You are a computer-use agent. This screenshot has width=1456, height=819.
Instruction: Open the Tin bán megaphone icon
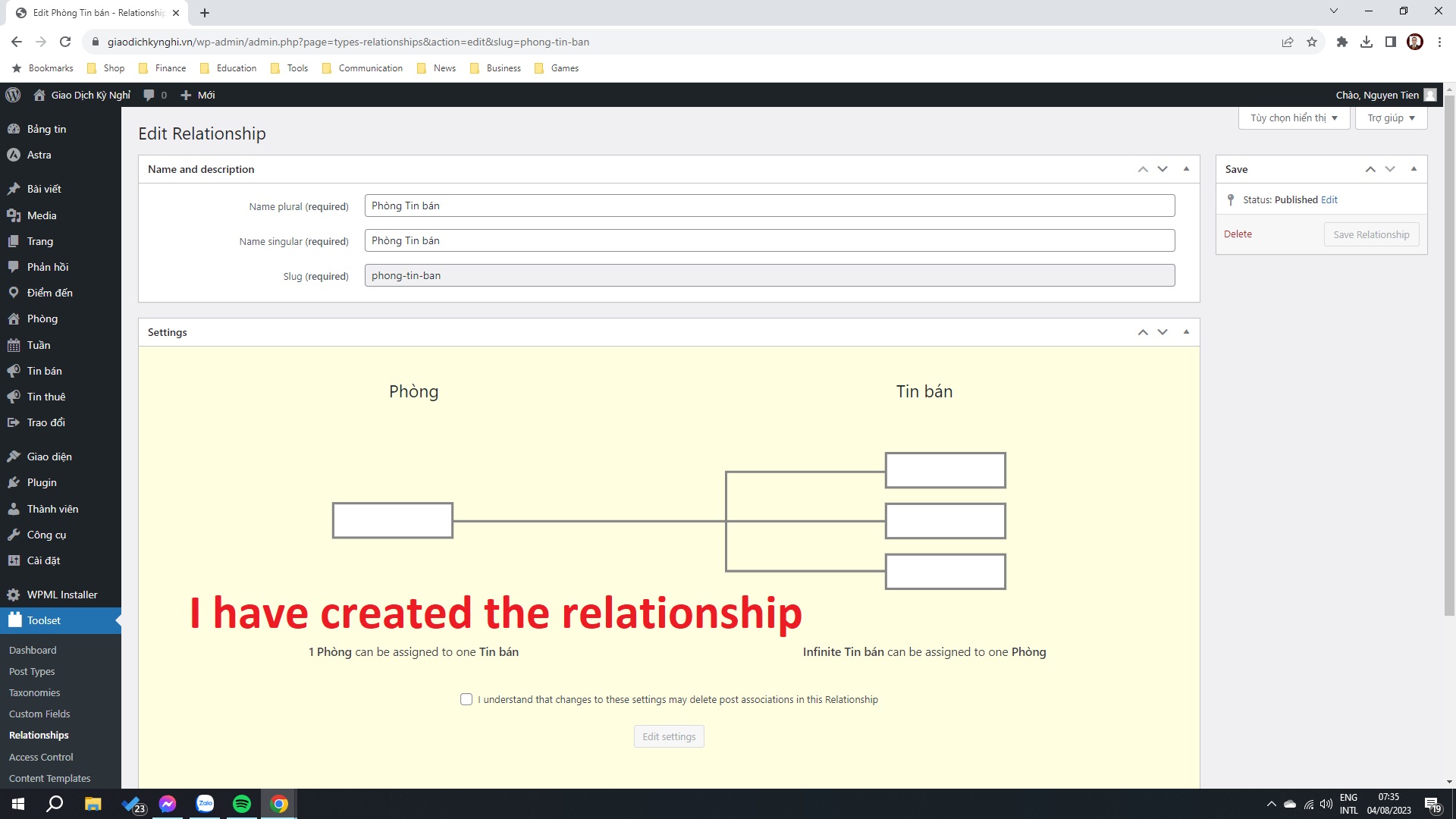tap(14, 371)
